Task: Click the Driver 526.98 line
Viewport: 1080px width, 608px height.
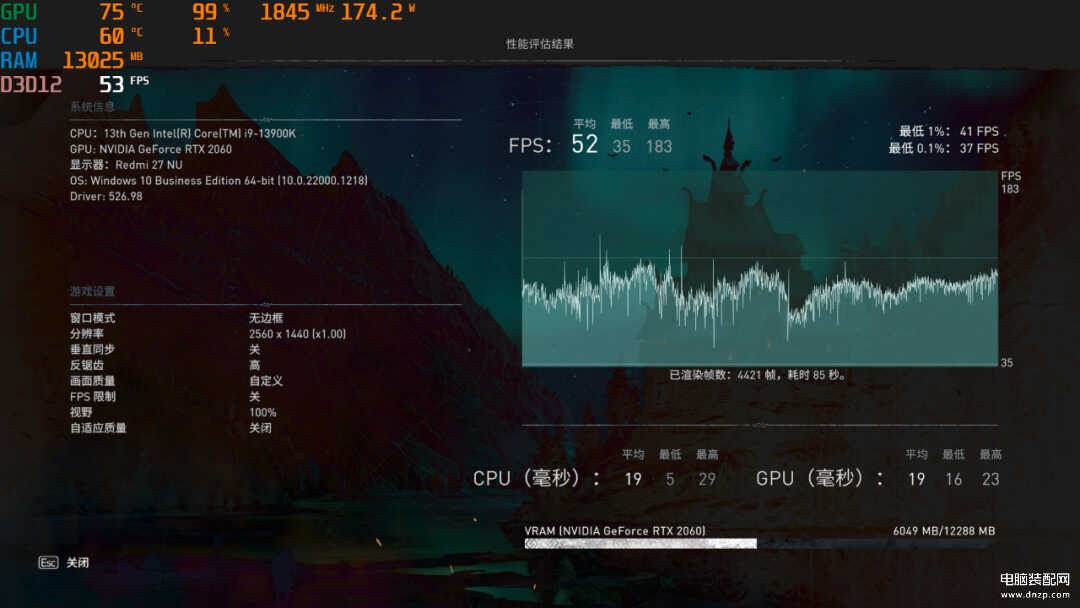Action: point(106,196)
